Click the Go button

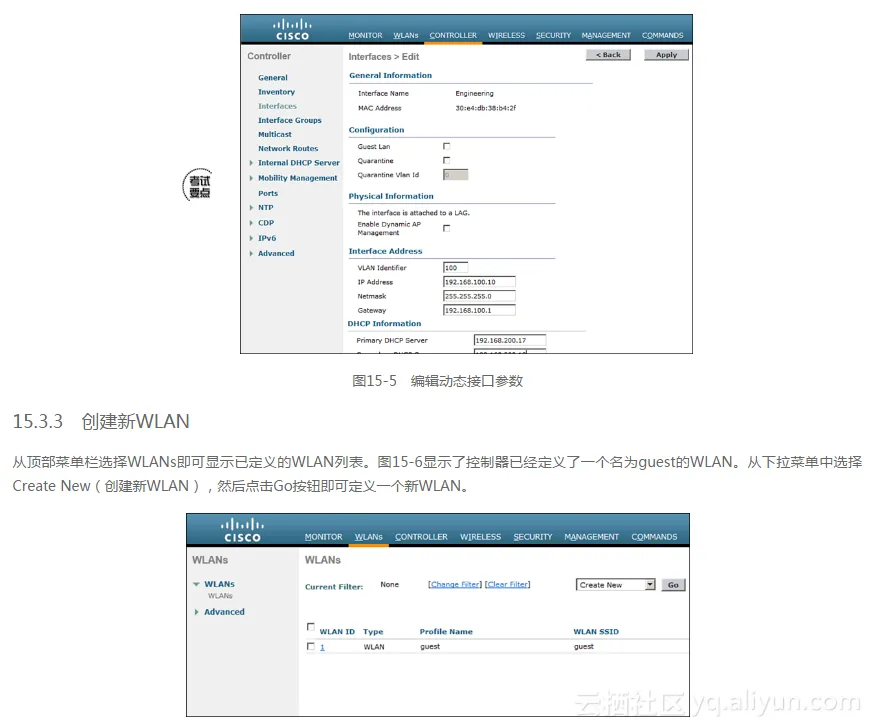[x=673, y=585]
